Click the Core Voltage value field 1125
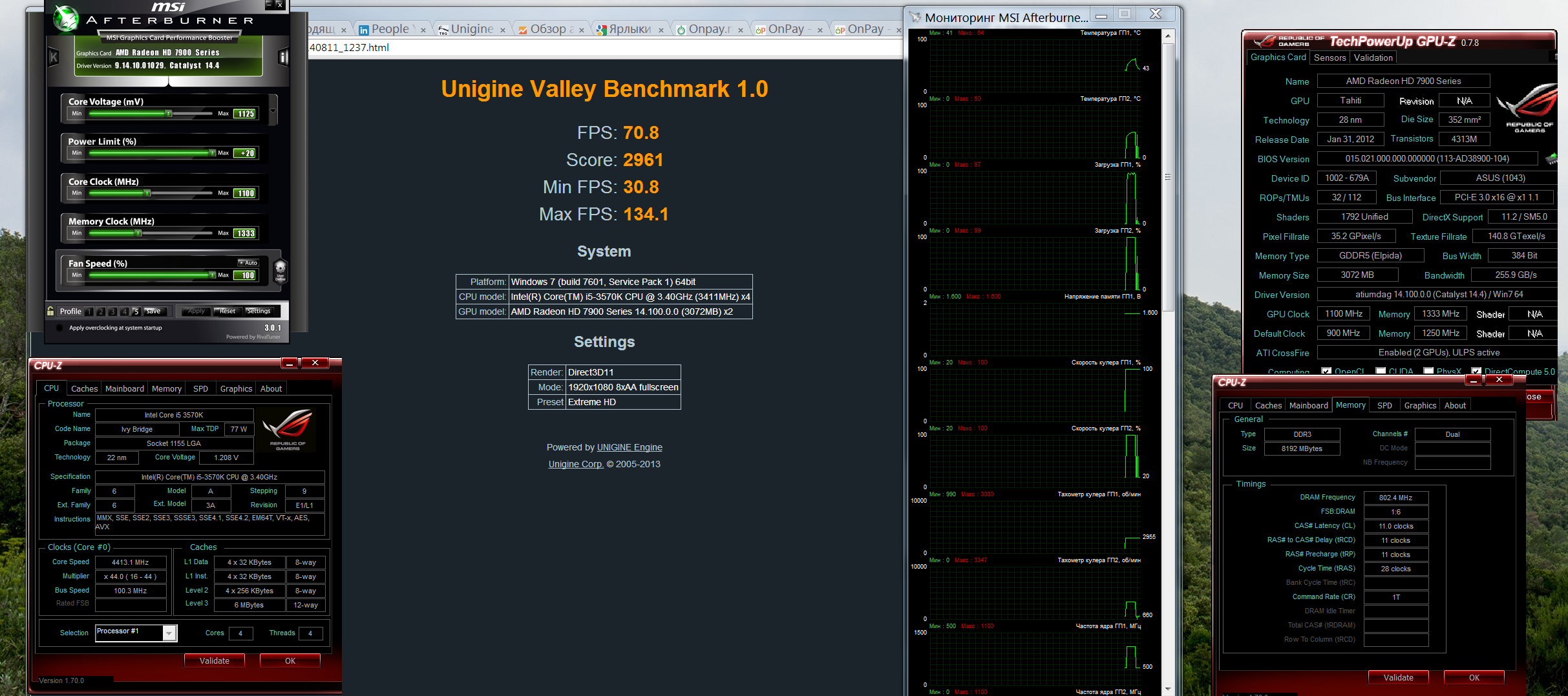Screen dimensions: 1568x696 coord(246,114)
